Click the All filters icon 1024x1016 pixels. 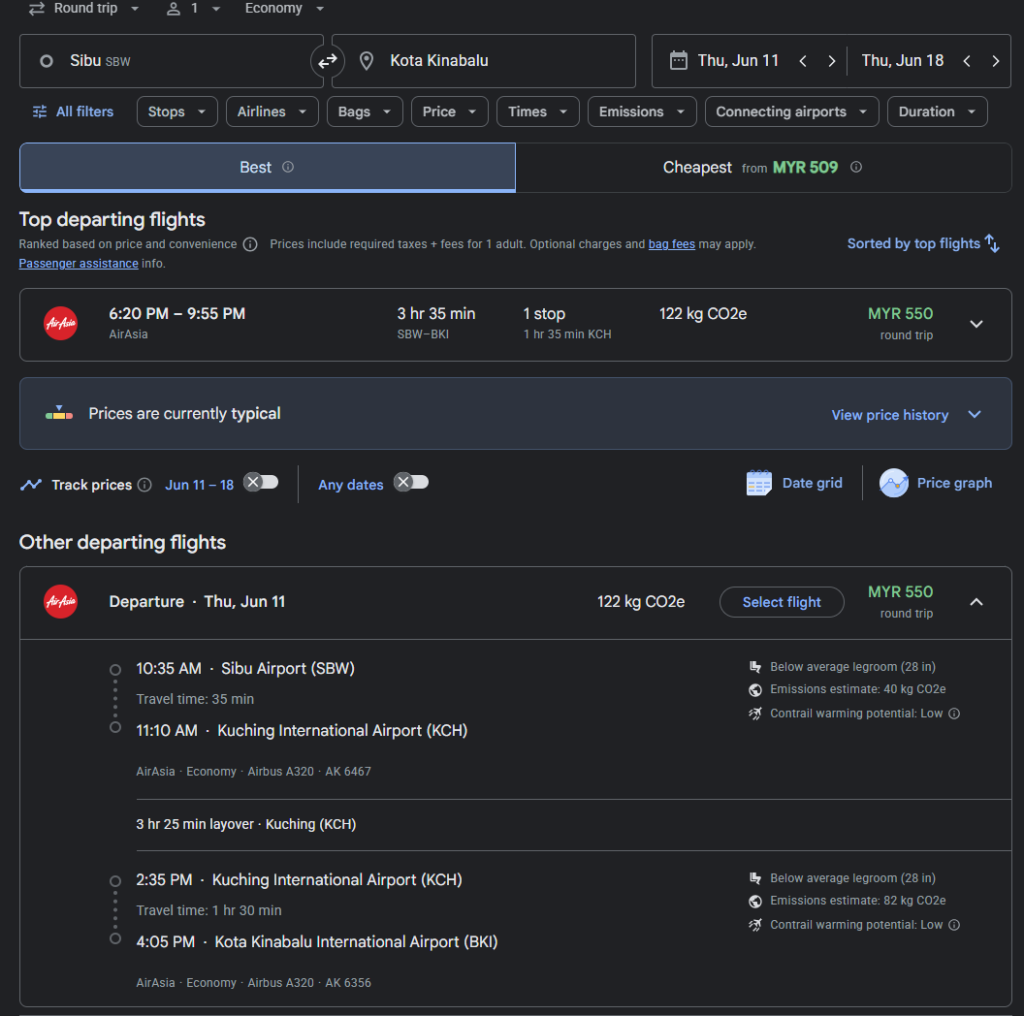pos(40,112)
